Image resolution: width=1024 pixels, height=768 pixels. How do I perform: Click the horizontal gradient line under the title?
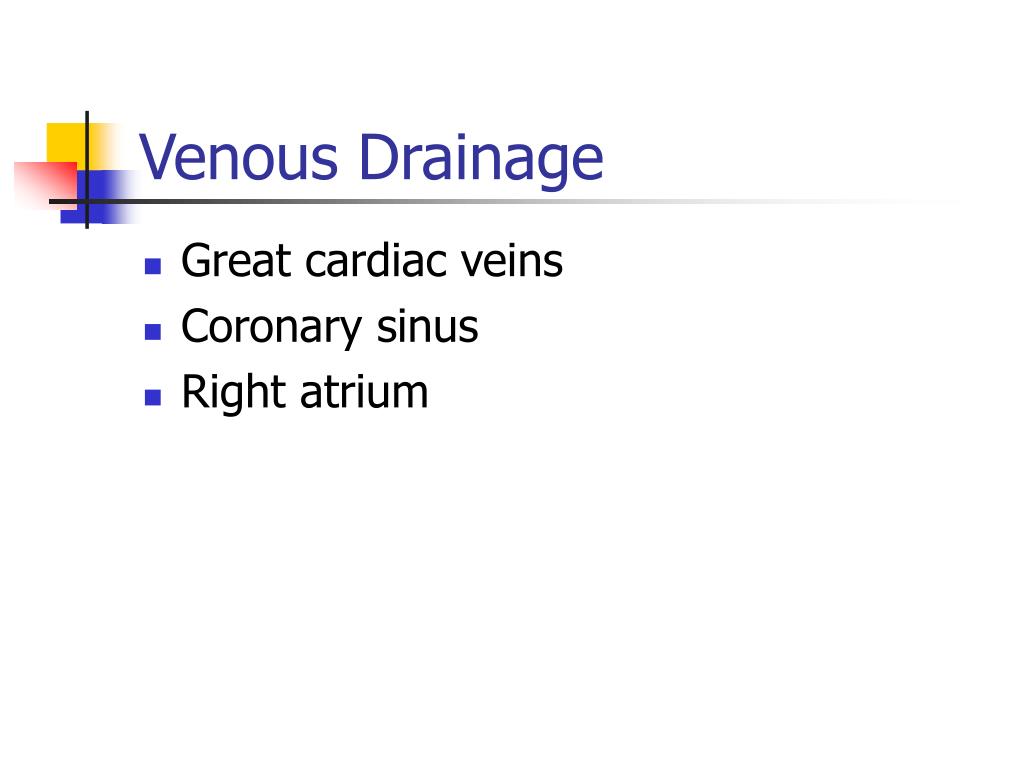pyautogui.click(x=503, y=201)
